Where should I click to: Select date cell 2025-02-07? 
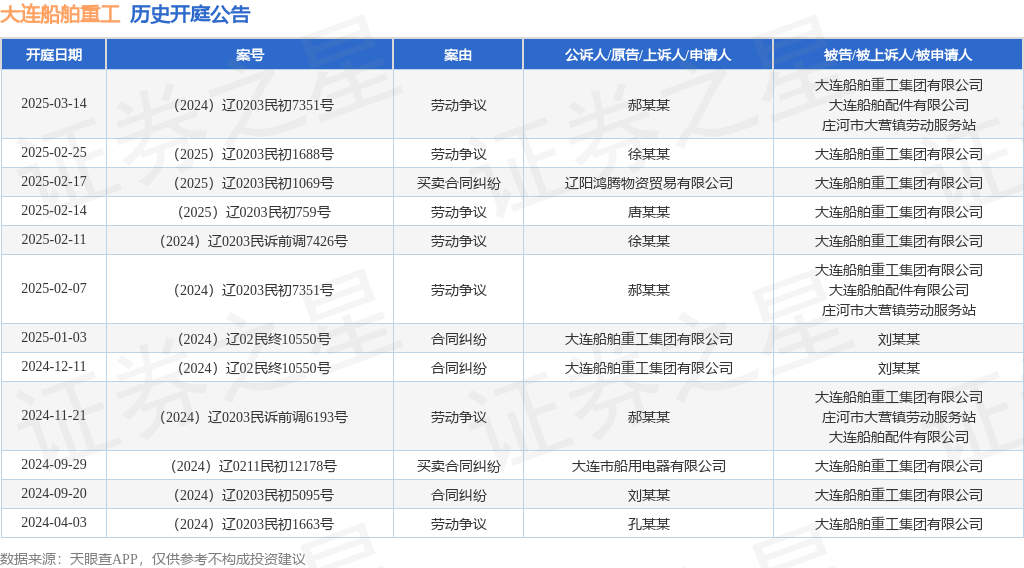tap(54, 289)
